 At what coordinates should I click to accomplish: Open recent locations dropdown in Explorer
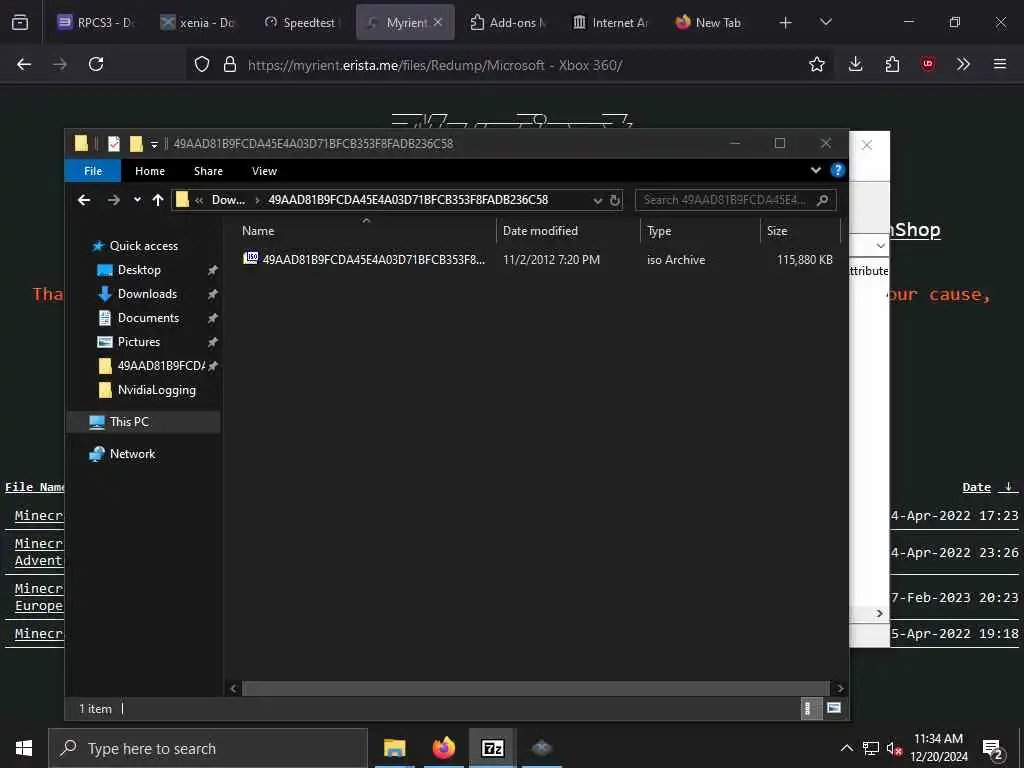pyautogui.click(x=137, y=200)
